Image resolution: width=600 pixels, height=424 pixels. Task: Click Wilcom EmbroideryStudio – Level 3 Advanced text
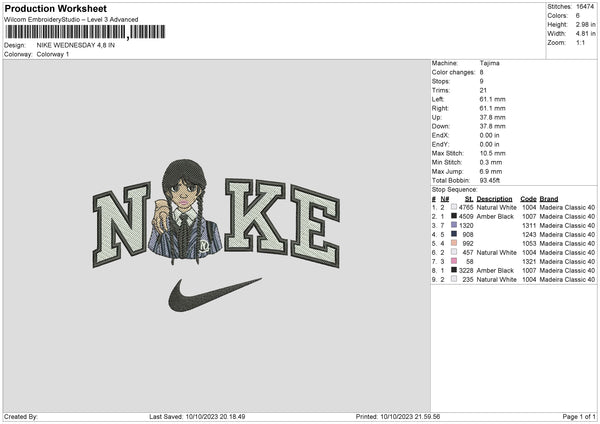point(71,20)
